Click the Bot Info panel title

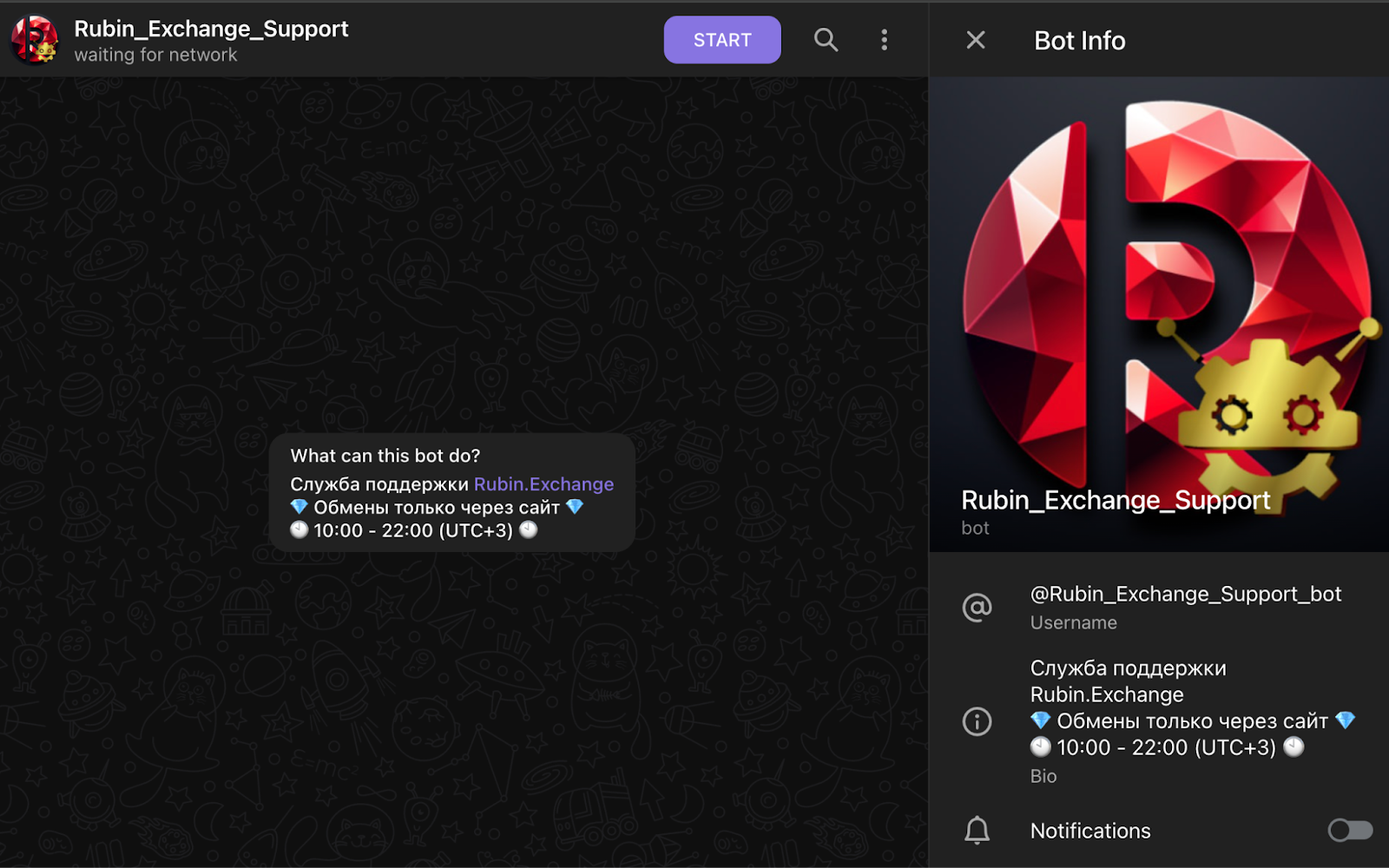(1079, 40)
